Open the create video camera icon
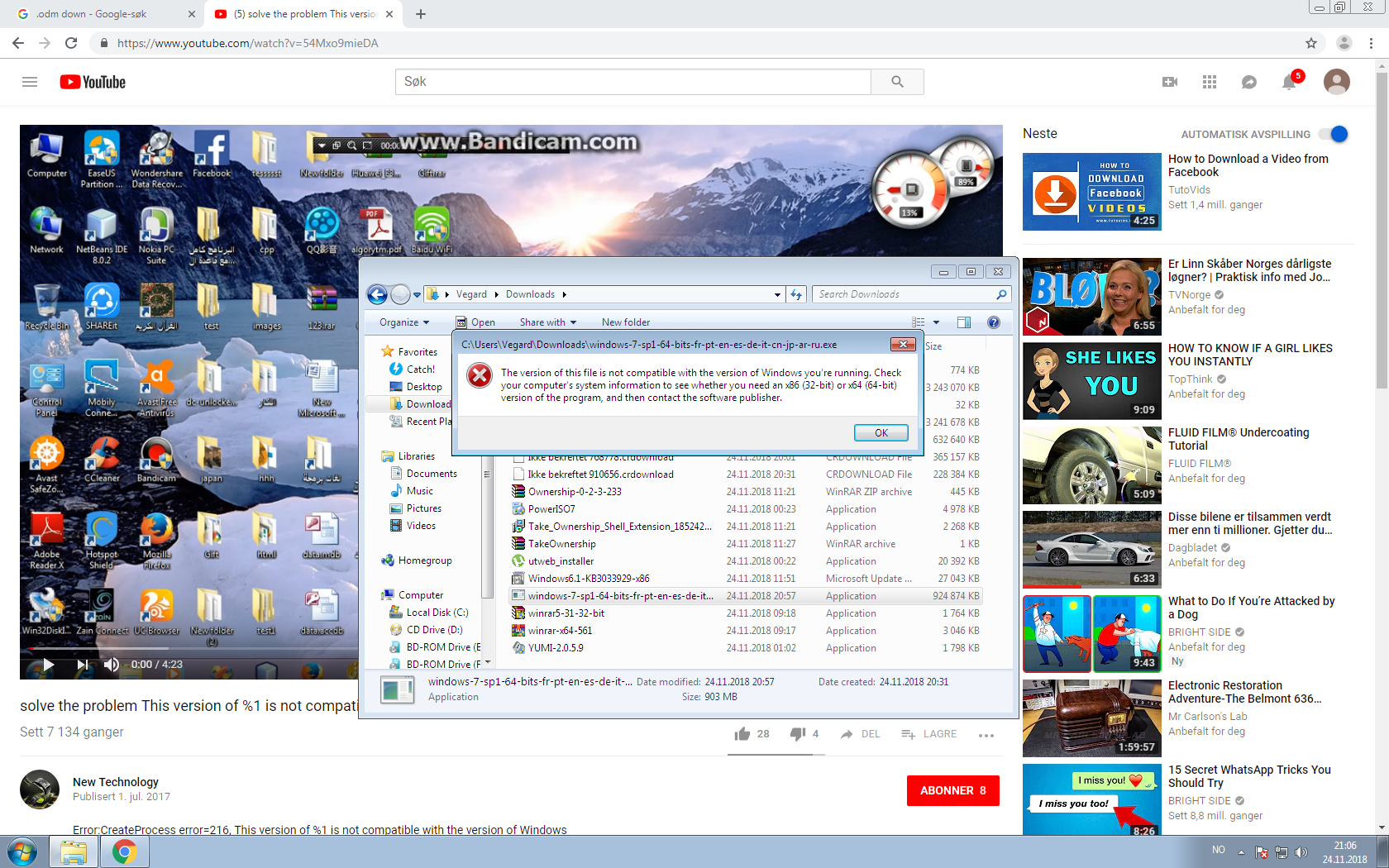This screenshot has height=868, width=1389. (x=1170, y=82)
